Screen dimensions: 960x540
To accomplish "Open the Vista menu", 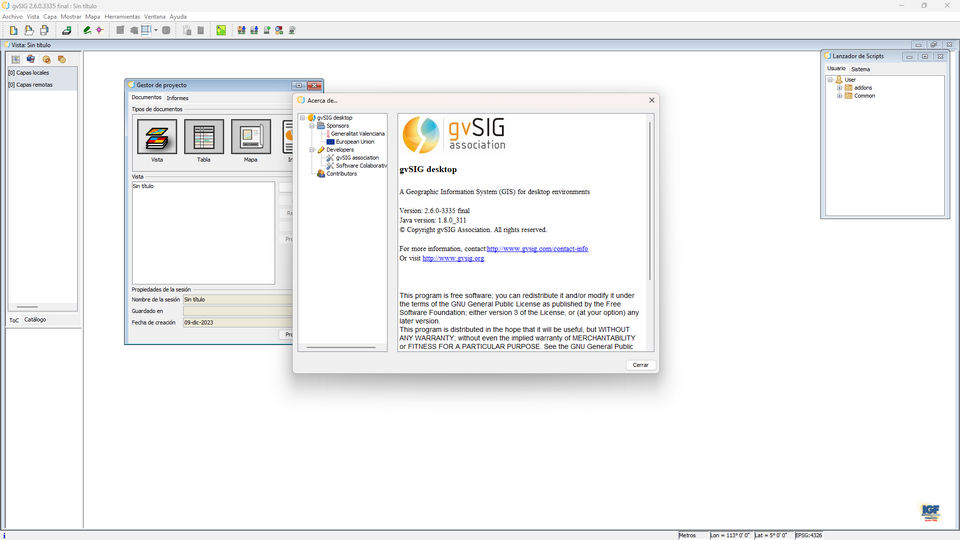I will tap(33, 17).
